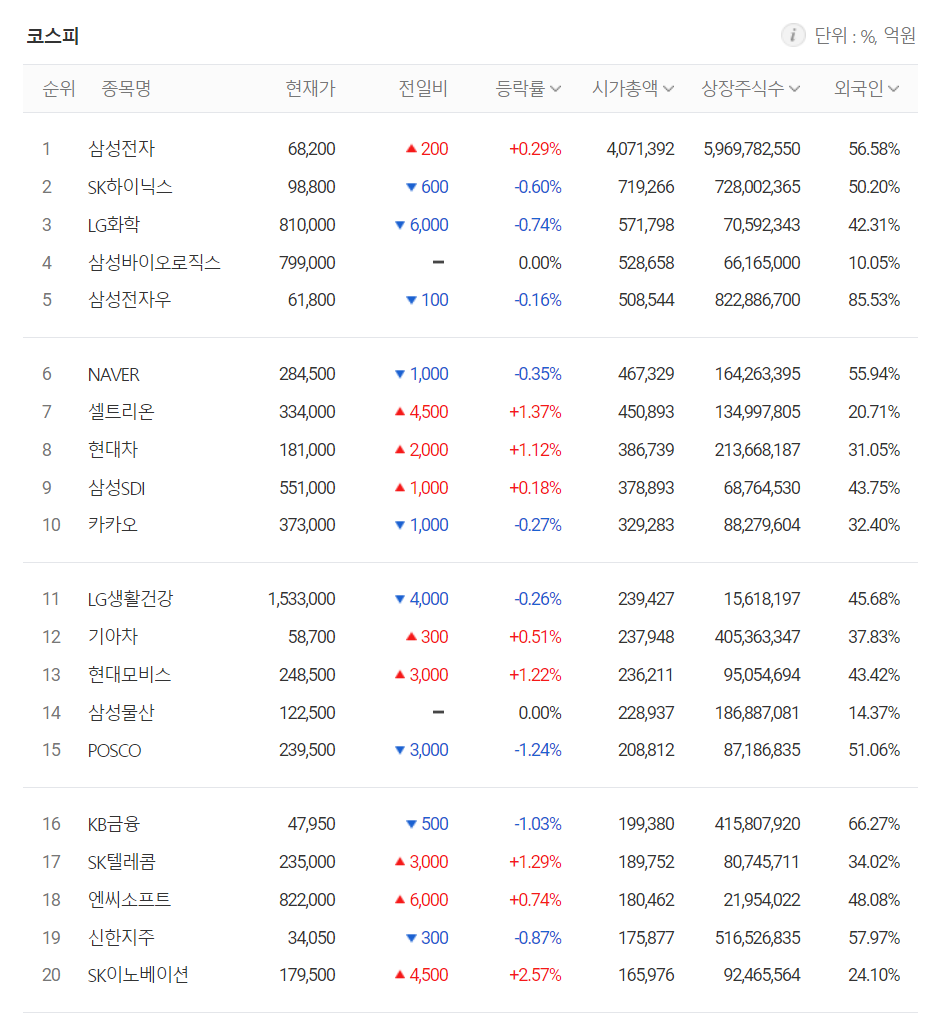This screenshot has width=943, height=1023.
Task: Open the 기아차 stock link
Action: click(113, 637)
